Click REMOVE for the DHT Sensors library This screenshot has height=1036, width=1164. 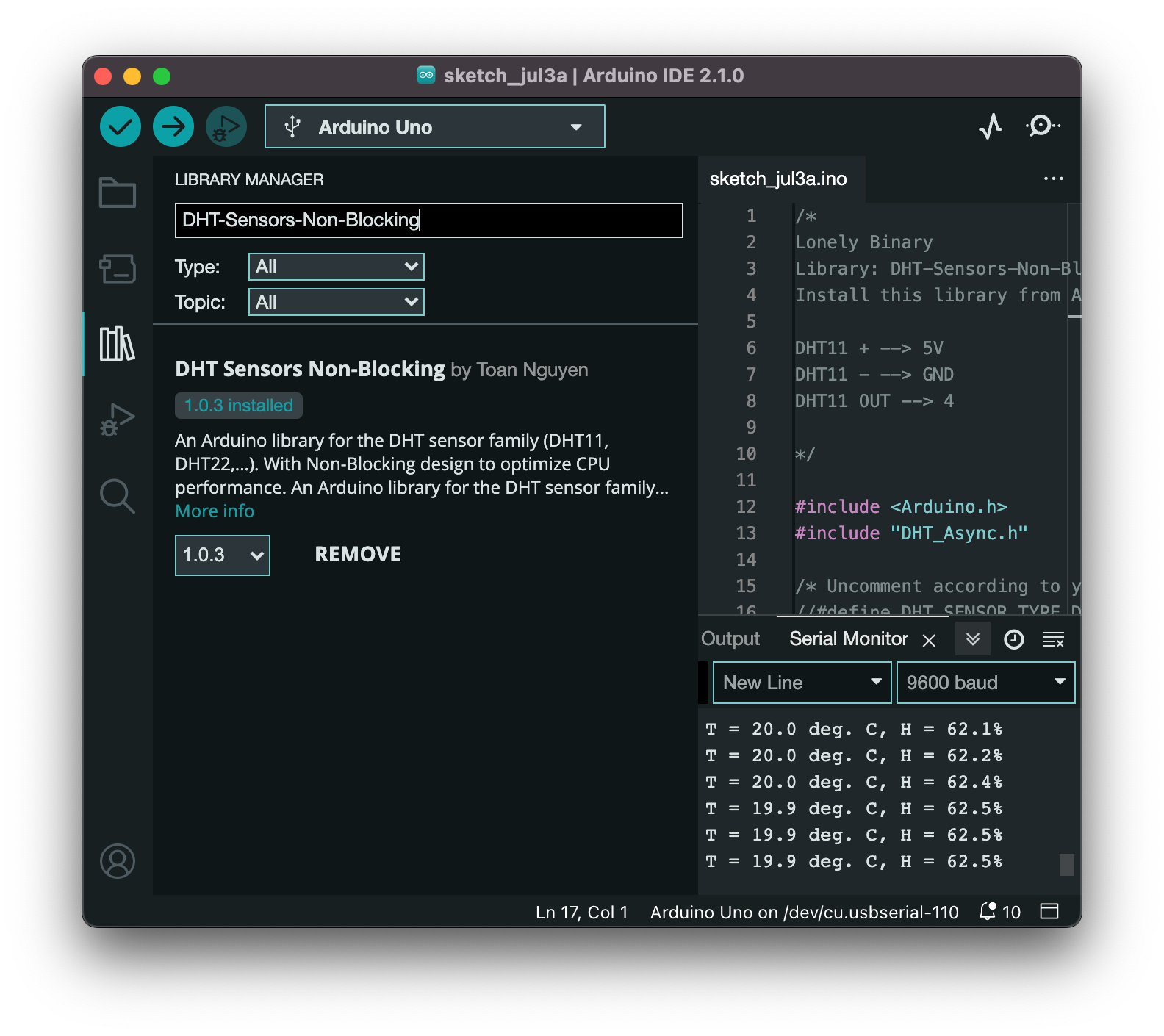pos(358,555)
